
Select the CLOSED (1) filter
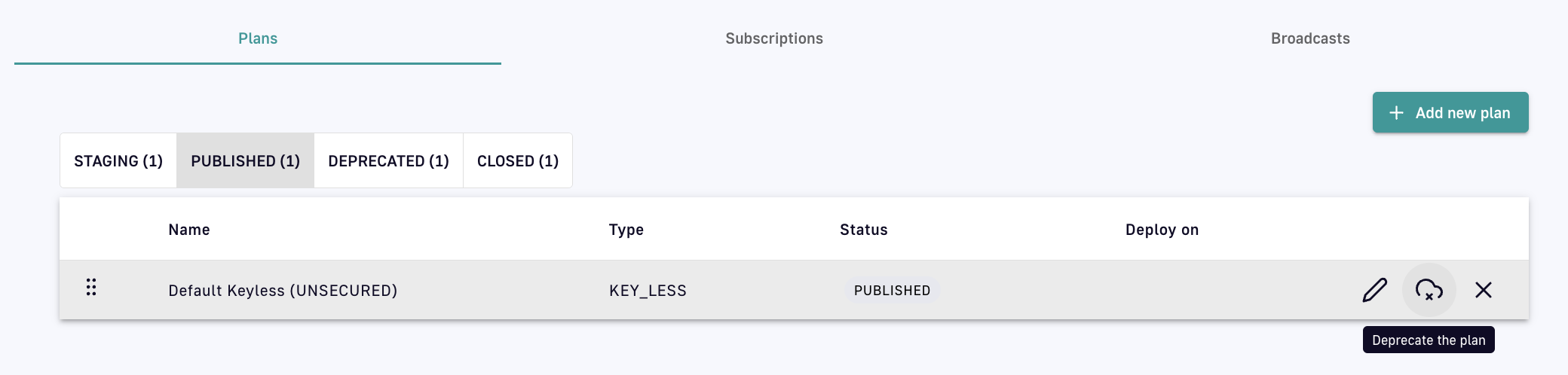(x=517, y=161)
